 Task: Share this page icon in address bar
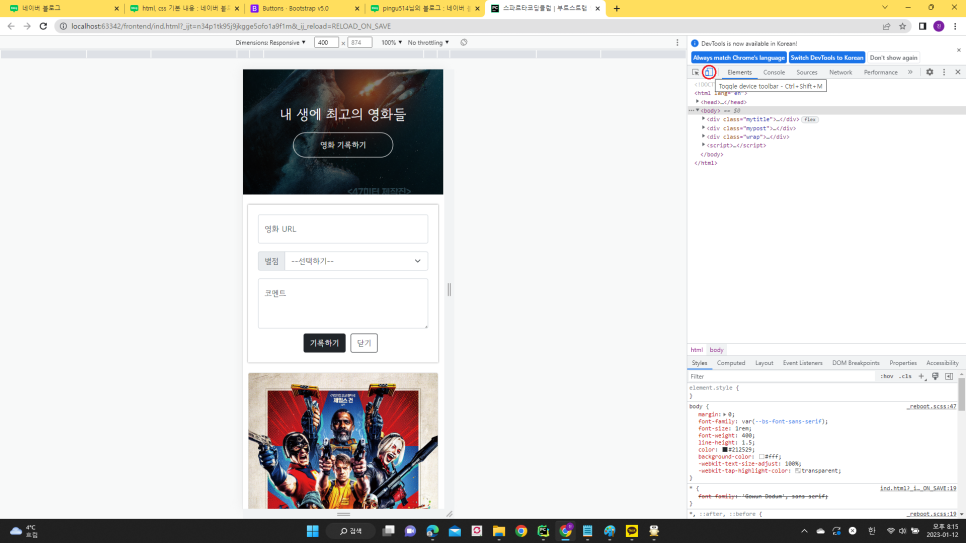click(887, 27)
